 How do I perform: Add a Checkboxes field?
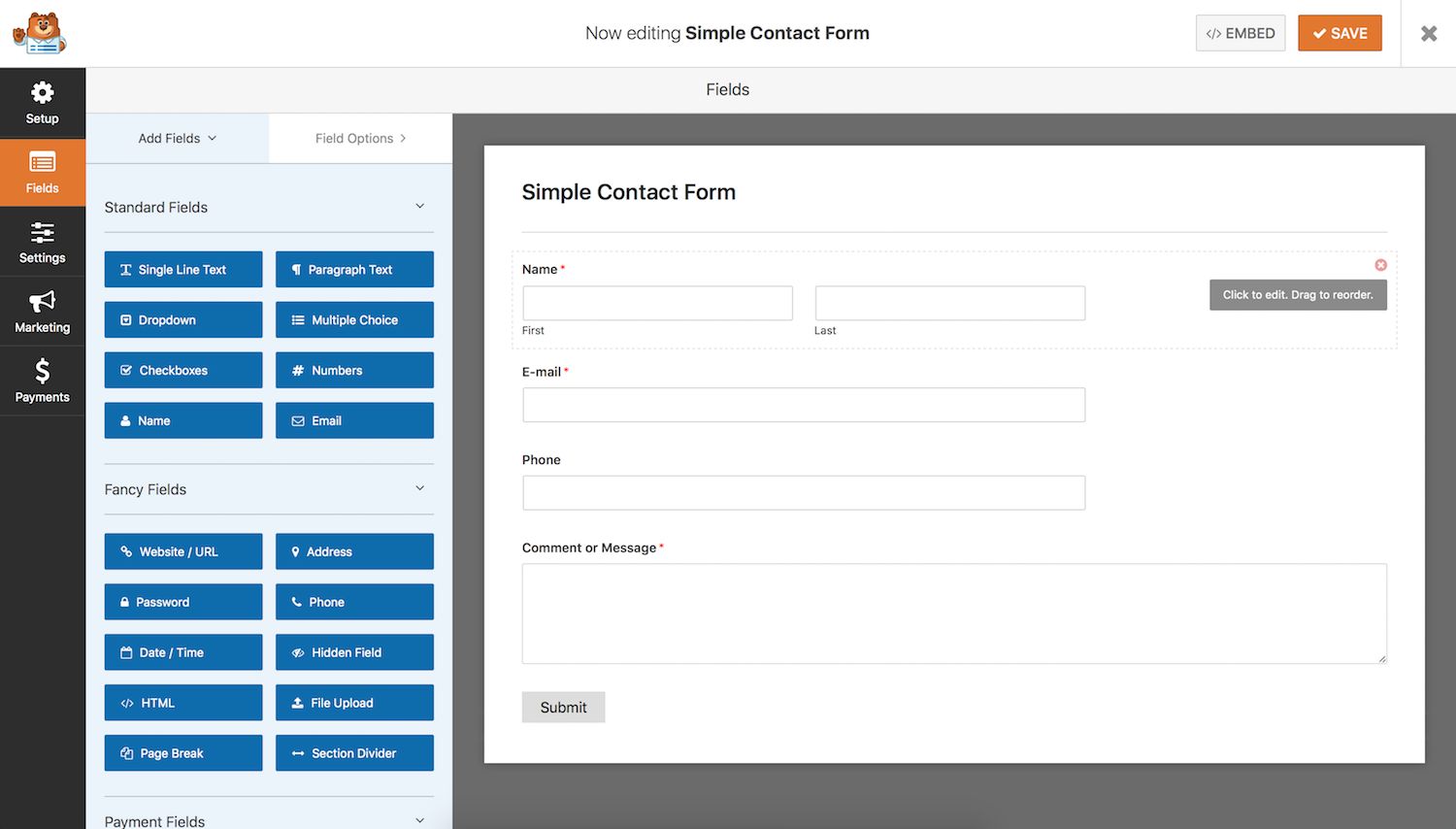click(183, 371)
